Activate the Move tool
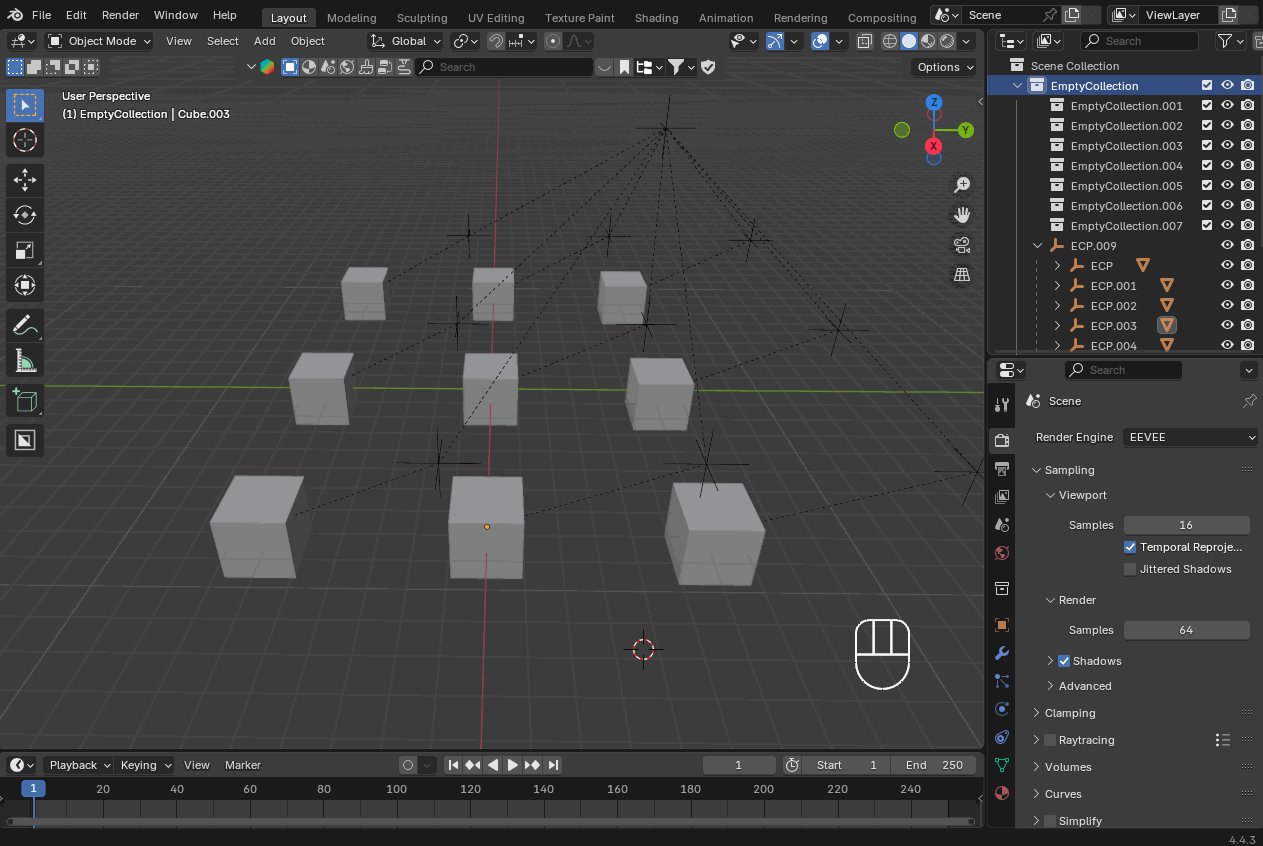Viewport: 1263px width, 846px height. (x=25, y=180)
